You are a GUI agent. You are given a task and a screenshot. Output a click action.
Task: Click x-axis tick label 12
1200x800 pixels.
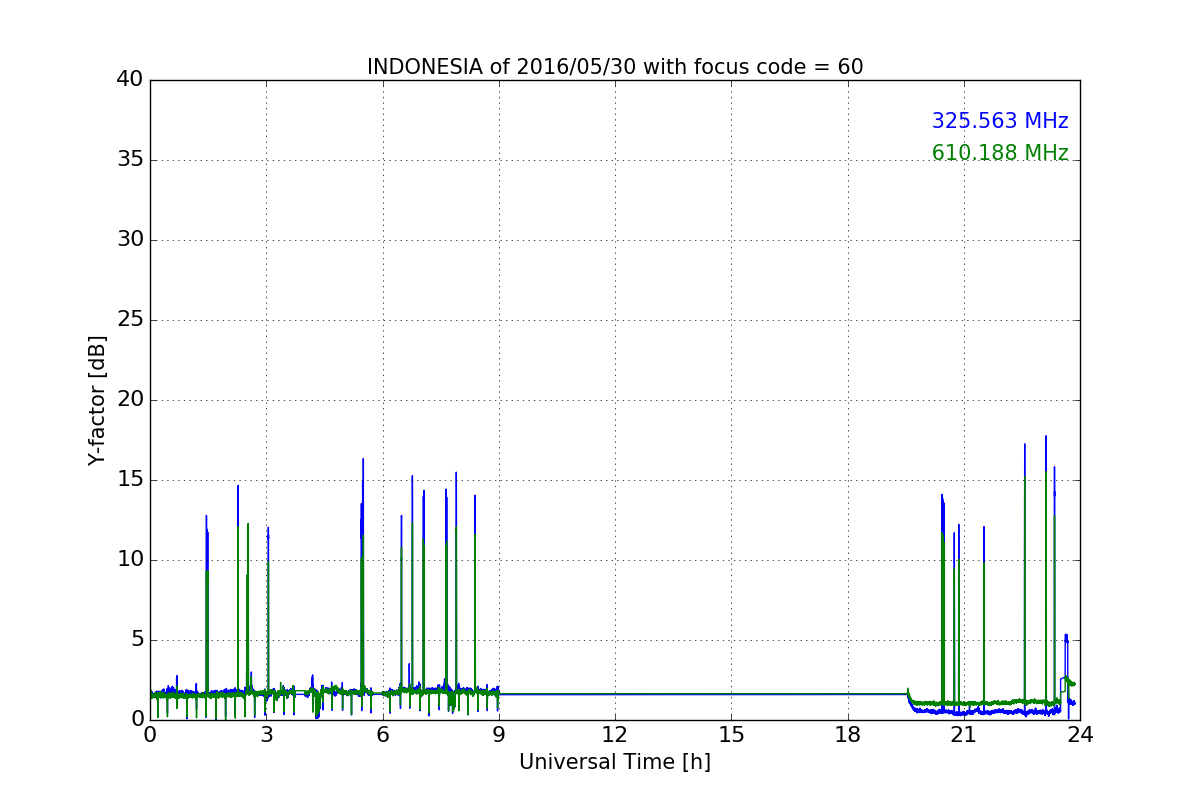pos(615,735)
